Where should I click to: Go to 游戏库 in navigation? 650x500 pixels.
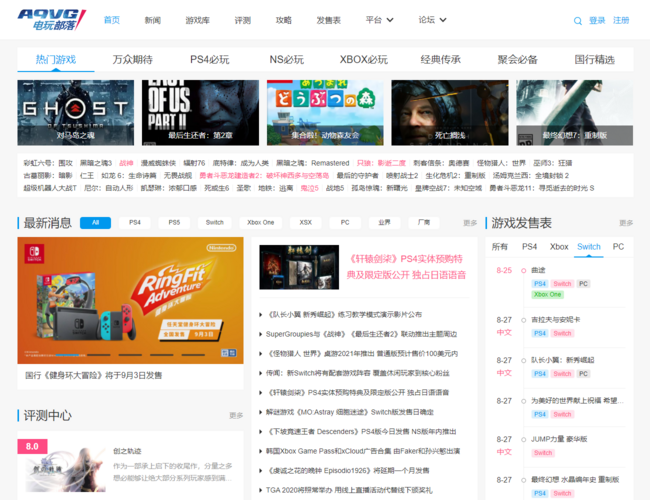coord(197,20)
